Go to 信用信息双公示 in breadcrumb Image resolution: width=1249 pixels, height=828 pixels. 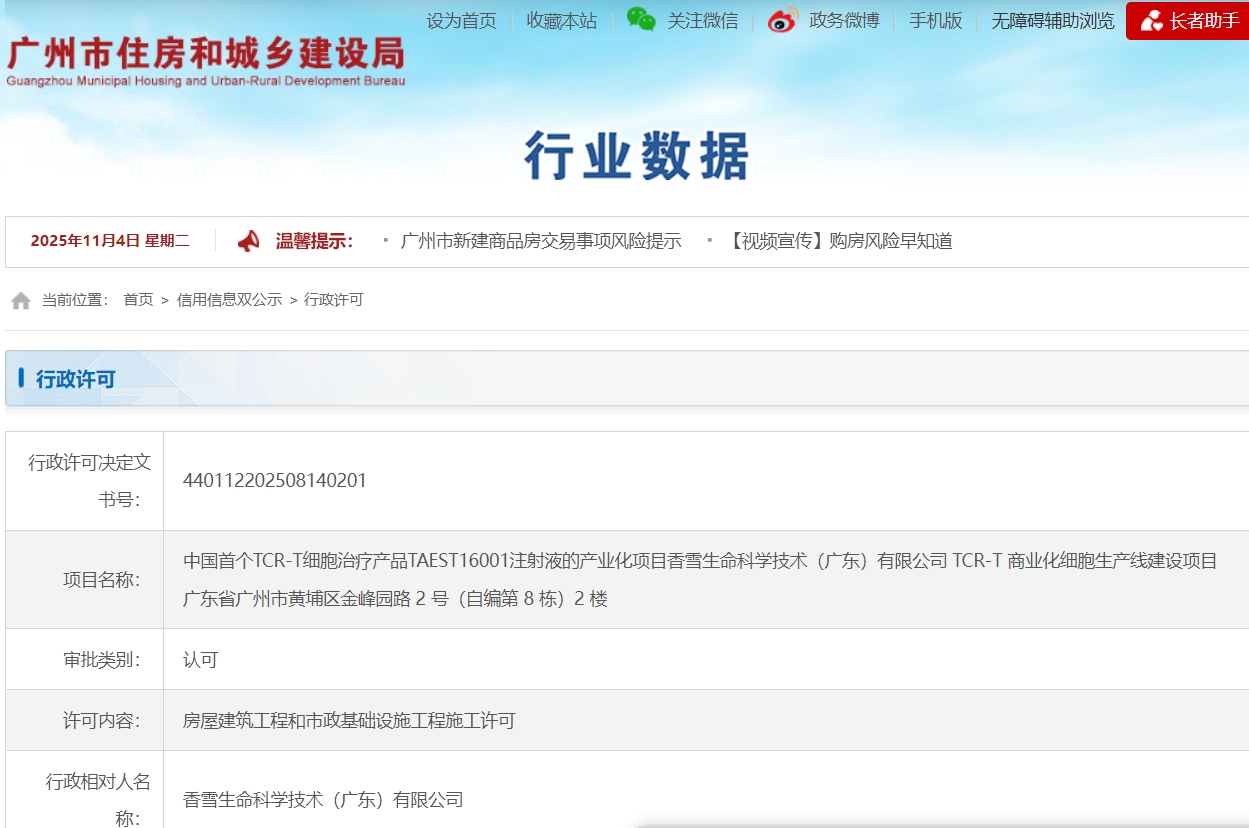point(229,300)
